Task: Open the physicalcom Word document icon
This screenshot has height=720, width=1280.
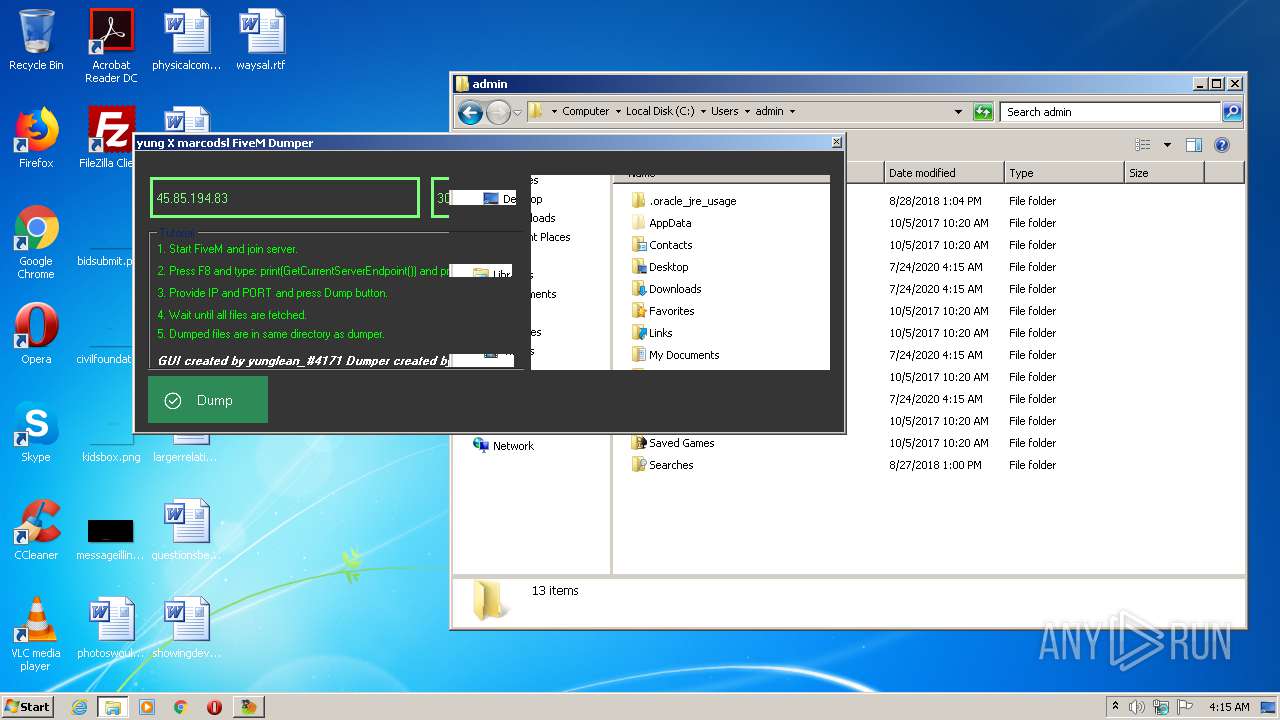Action: click(x=186, y=40)
